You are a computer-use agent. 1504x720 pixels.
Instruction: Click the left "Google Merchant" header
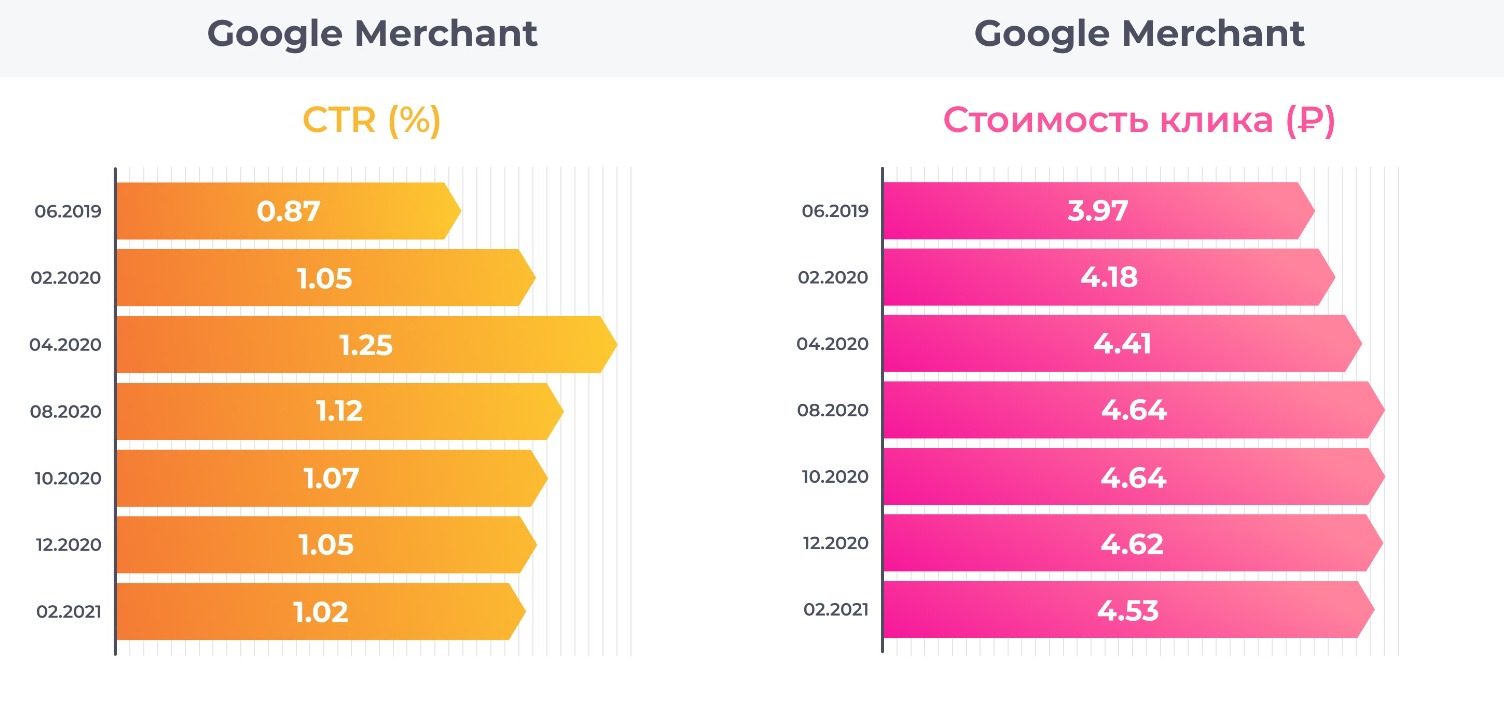coord(372,34)
